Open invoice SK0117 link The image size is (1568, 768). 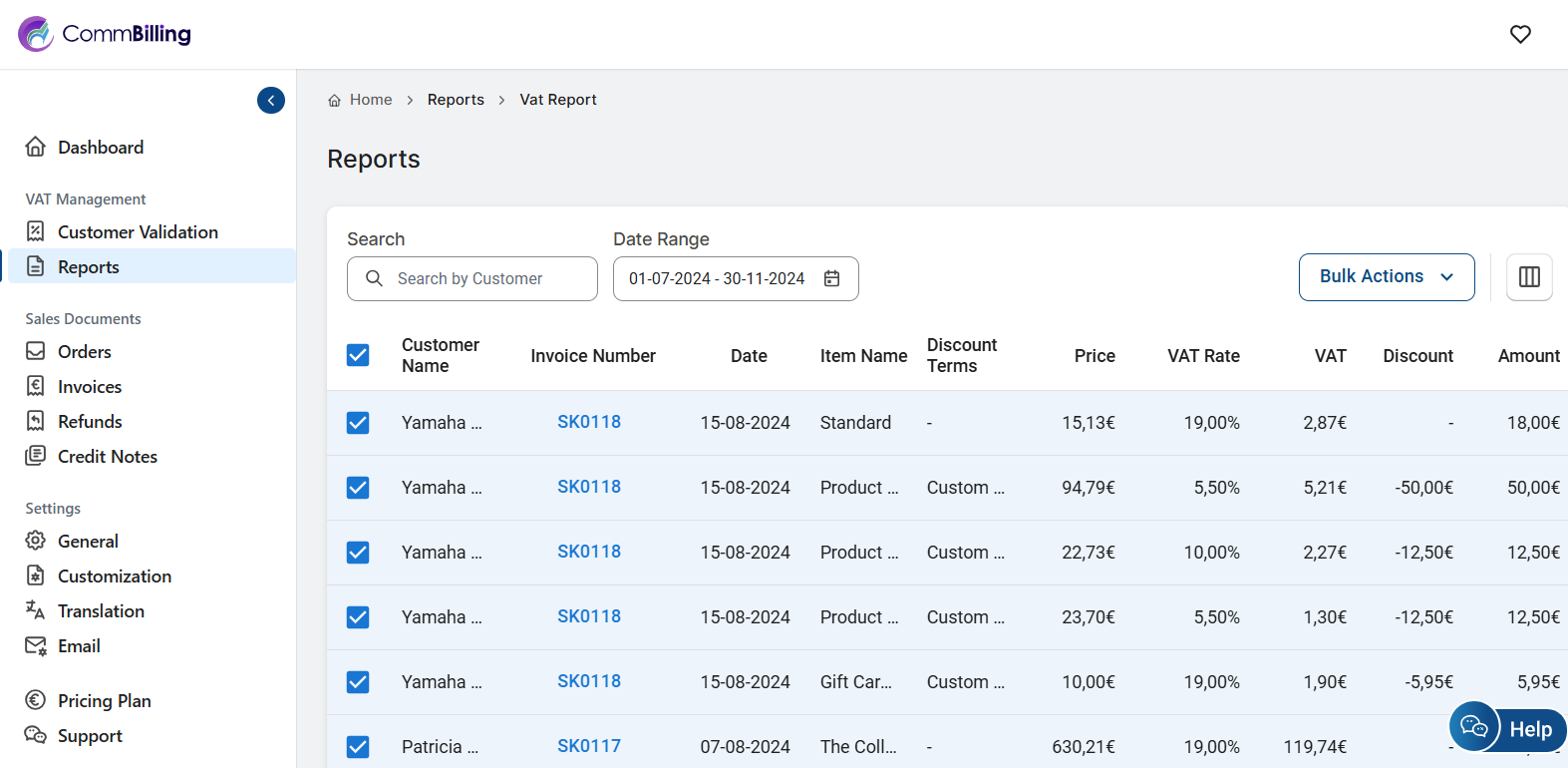[x=588, y=746]
